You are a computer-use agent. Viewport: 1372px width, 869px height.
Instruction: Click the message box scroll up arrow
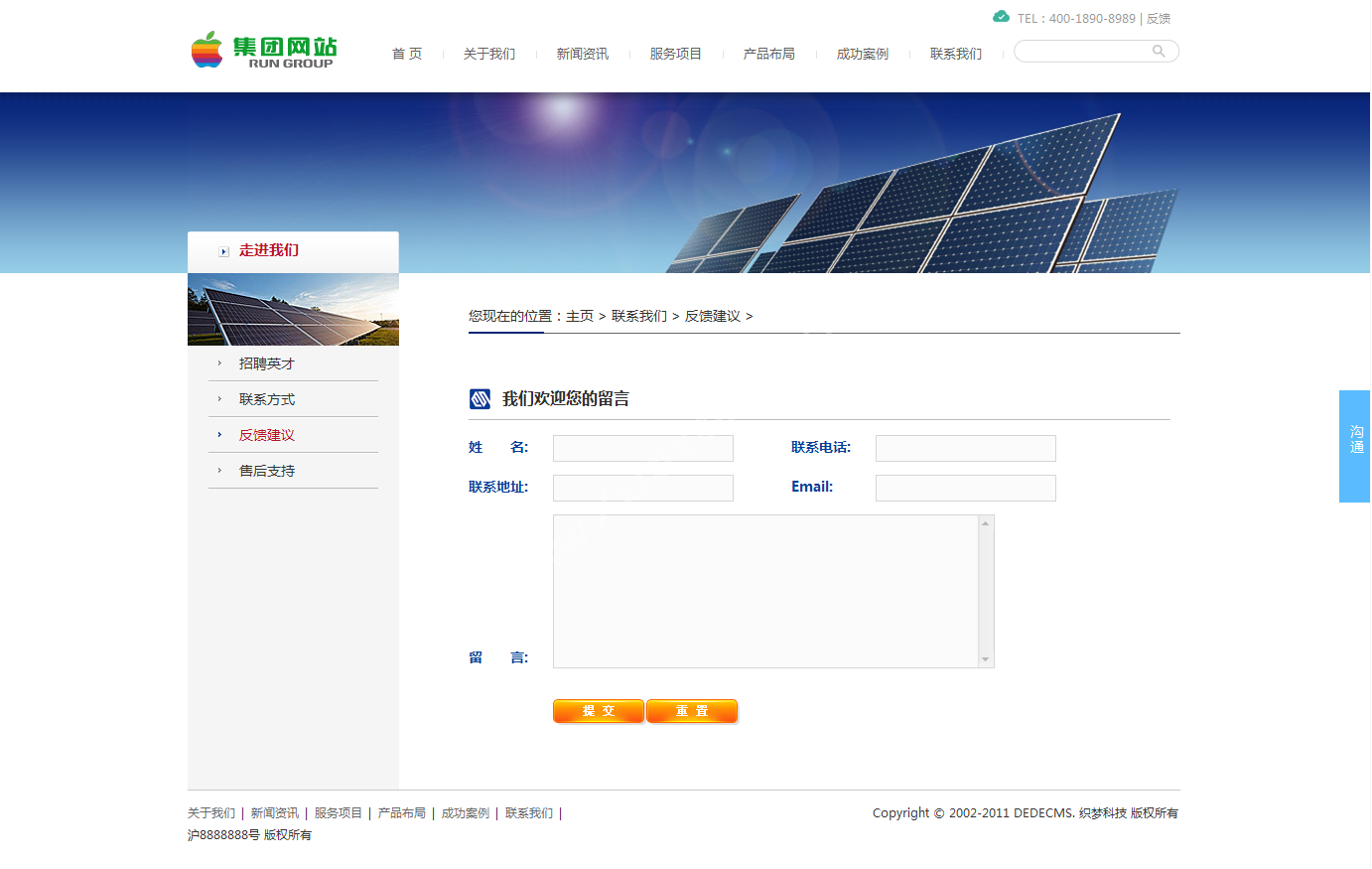(x=985, y=523)
